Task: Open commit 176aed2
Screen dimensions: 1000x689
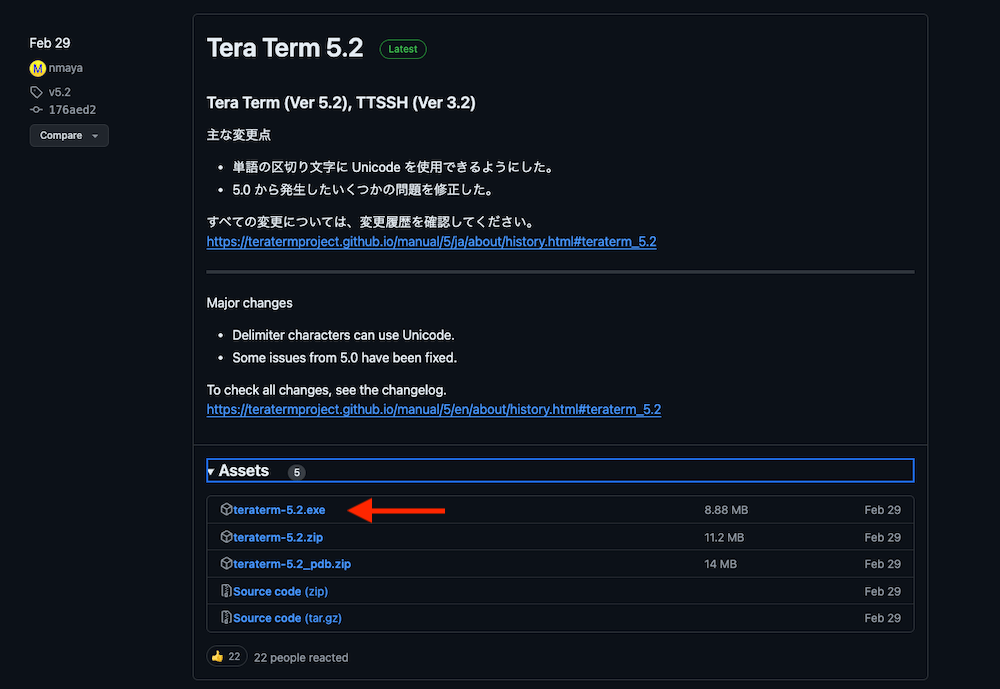Action: (72, 110)
